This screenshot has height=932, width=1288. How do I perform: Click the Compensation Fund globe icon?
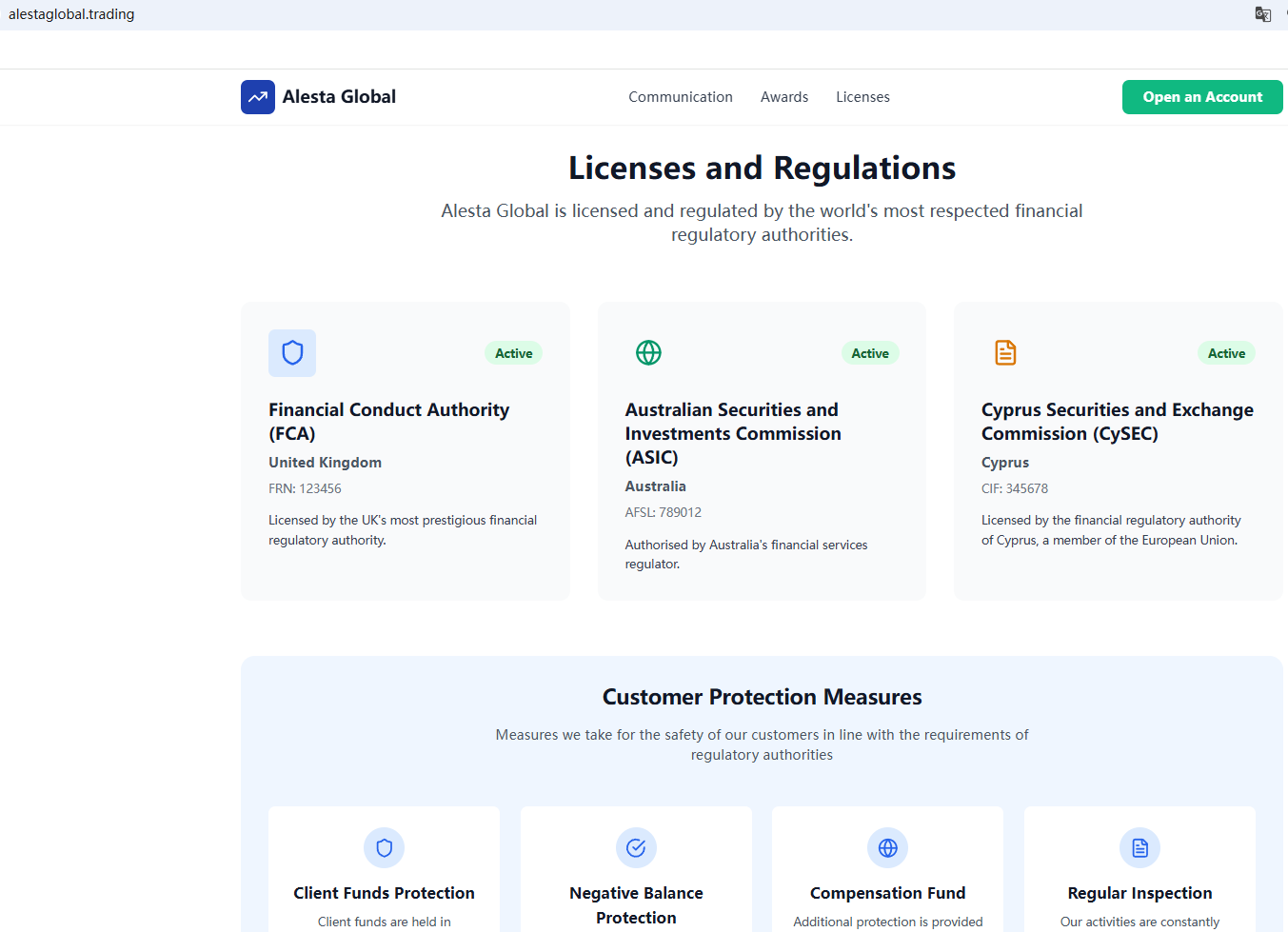pos(887,847)
